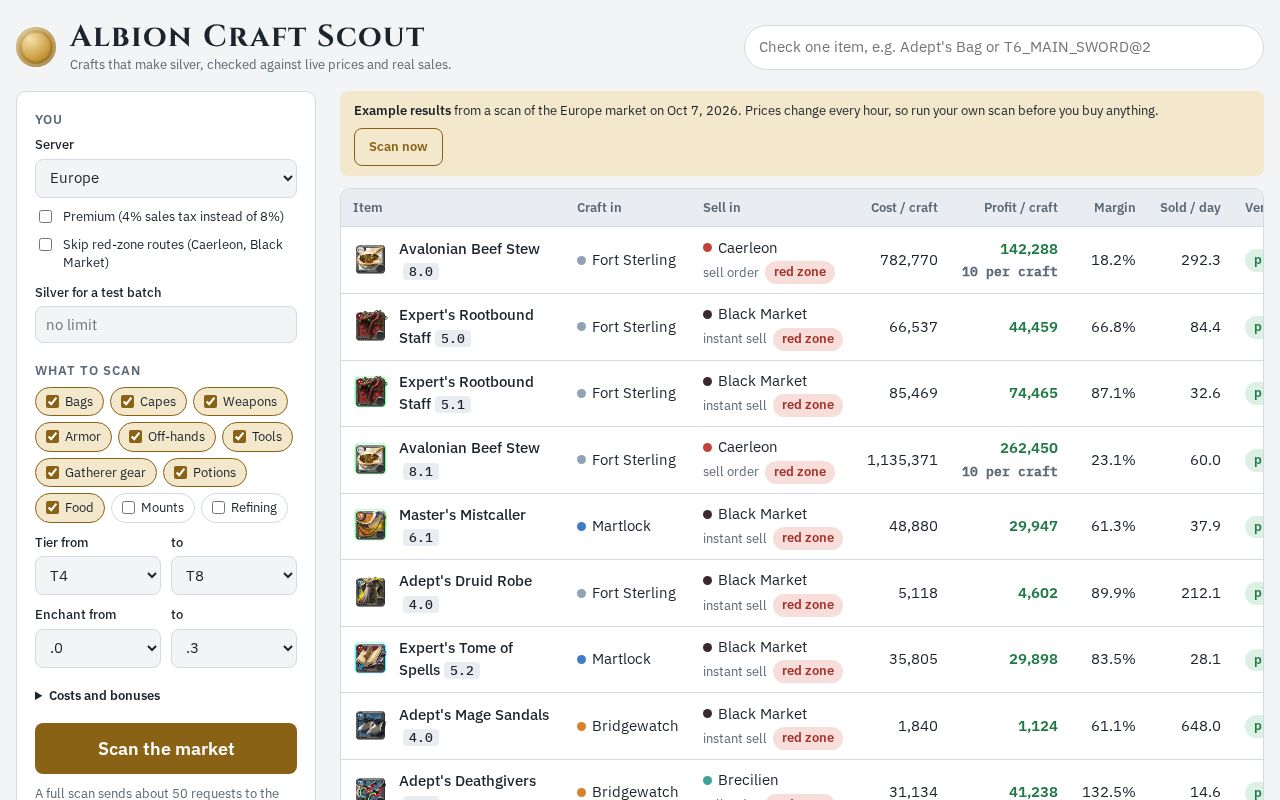This screenshot has width=1280, height=800.
Task: Click the Expert's Tome of Spells icon
Action: pos(371,659)
